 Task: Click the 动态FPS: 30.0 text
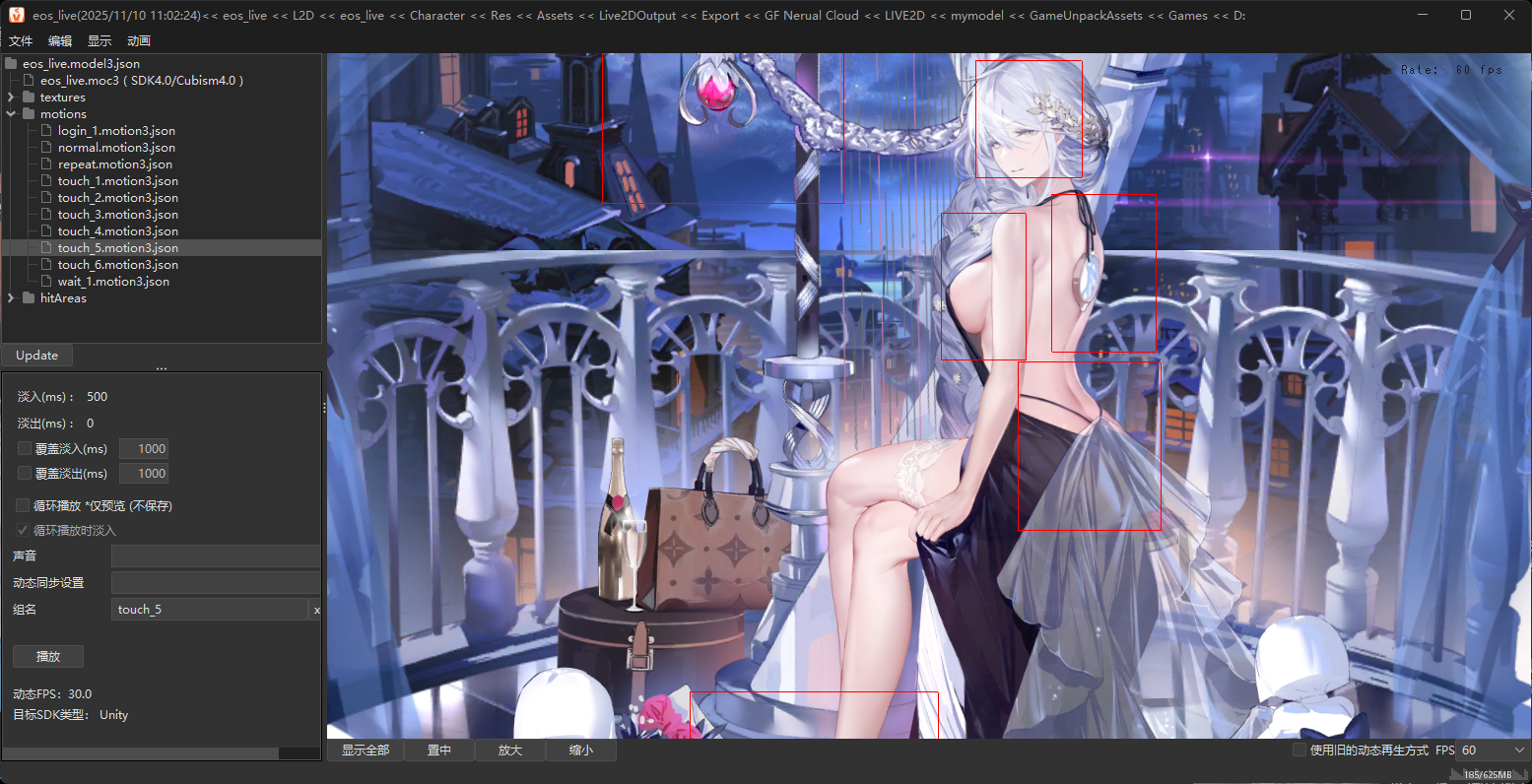click(52, 693)
